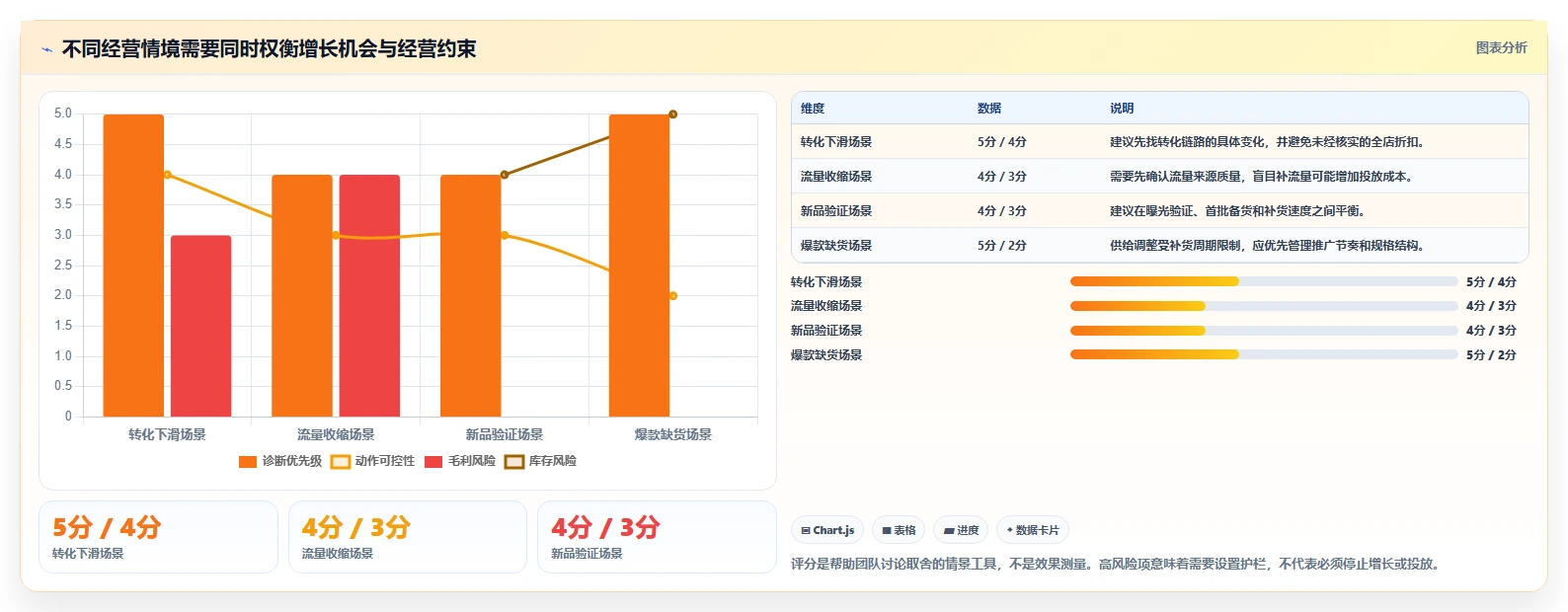Open the 5分 / 4分 转化下滑场景 data card
Viewport: 1568px width, 612px height.
pos(158,537)
